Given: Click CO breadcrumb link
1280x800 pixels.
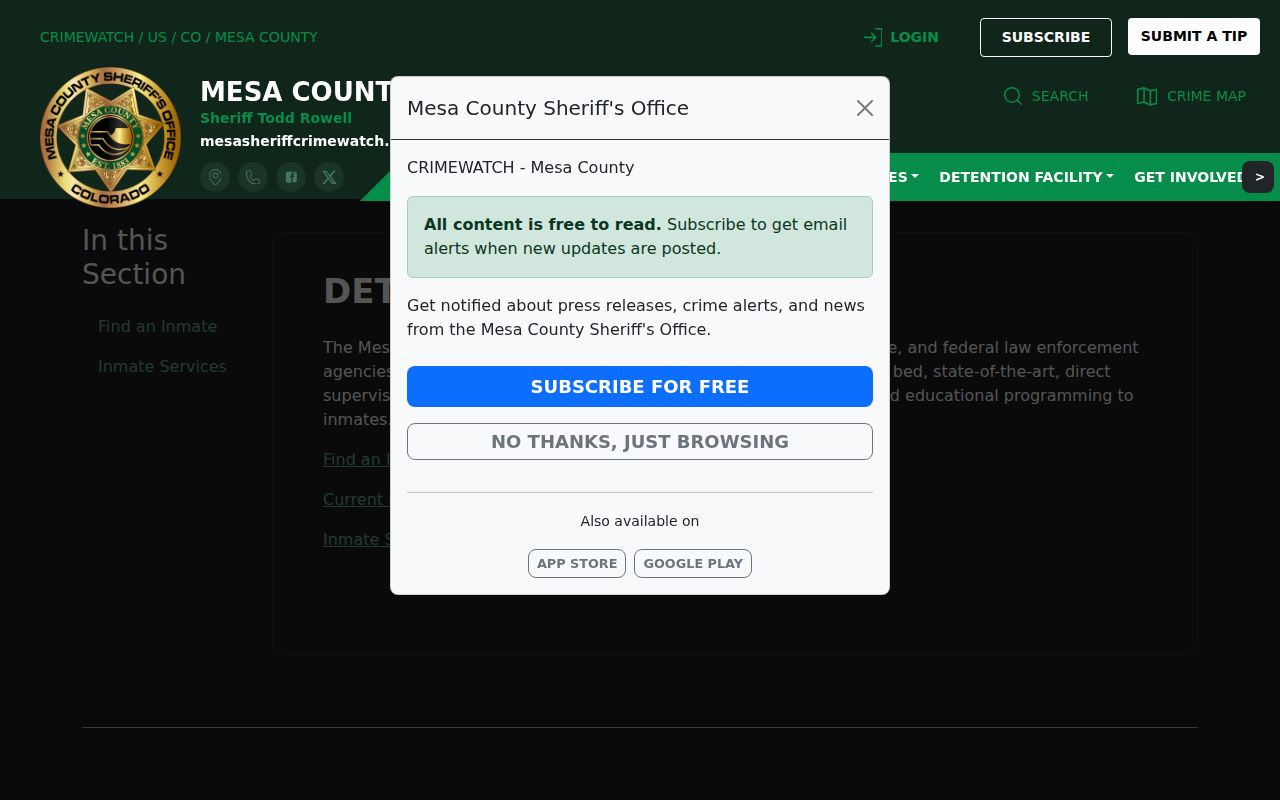Looking at the screenshot, I should tap(190, 37).
